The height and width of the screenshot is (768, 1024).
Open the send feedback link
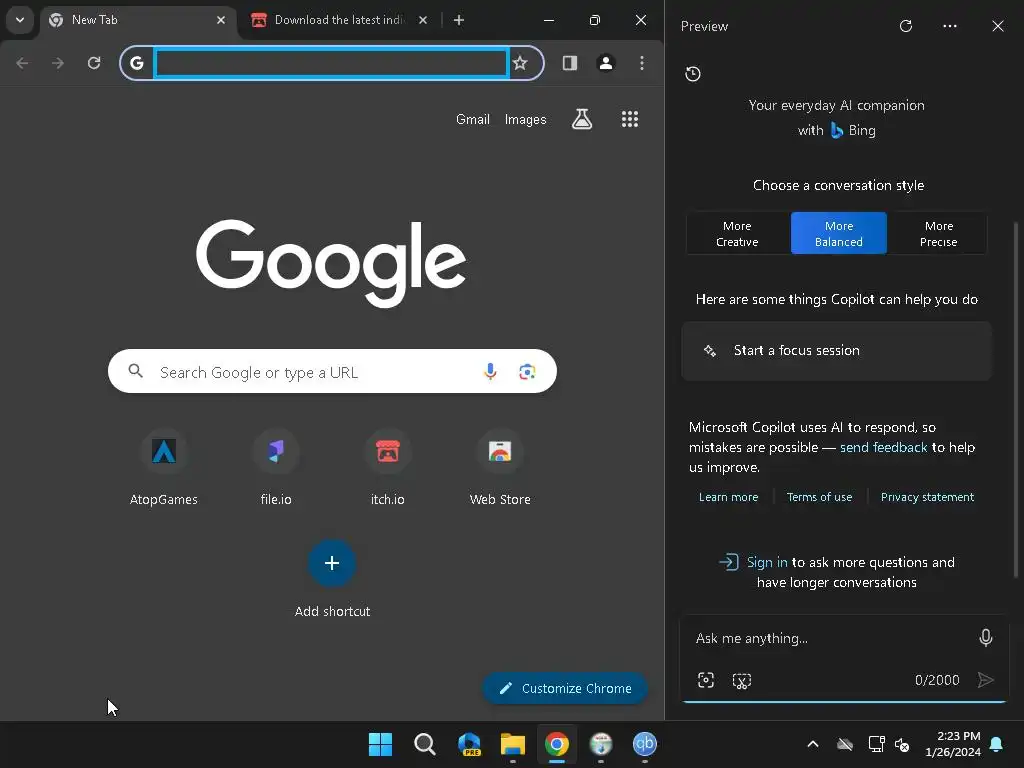pyautogui.click(x=883, y=447)
